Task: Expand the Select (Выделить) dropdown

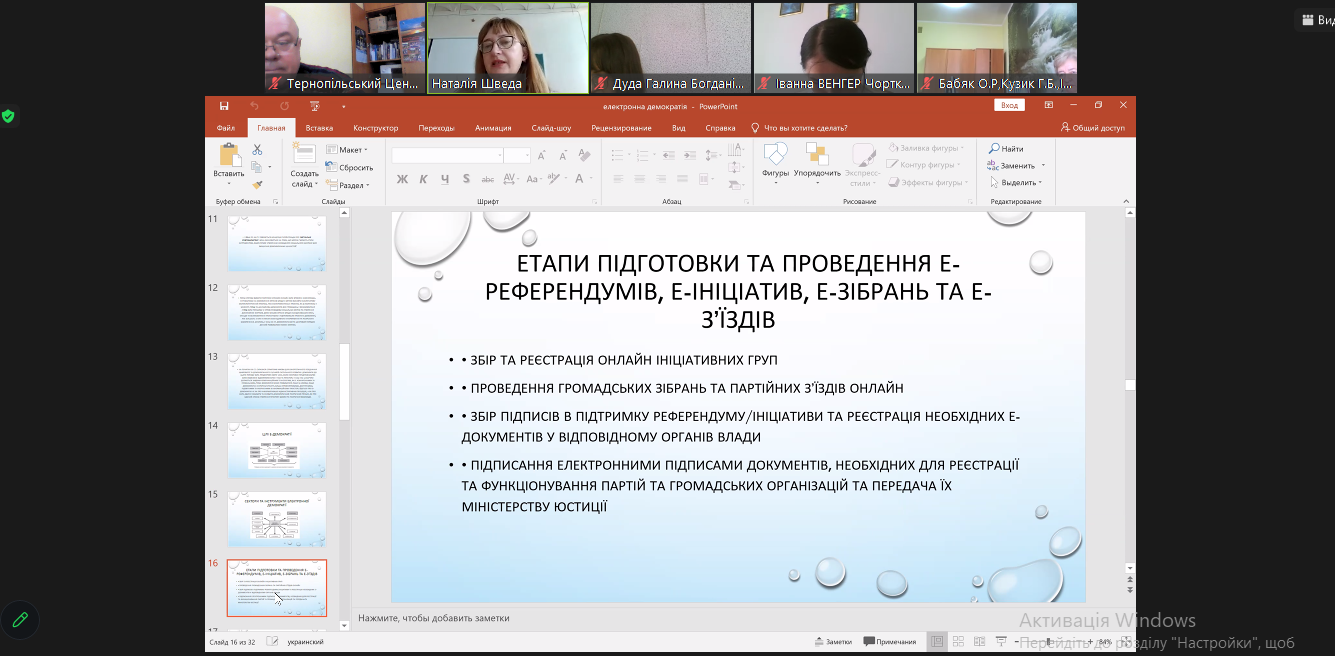Action: coord(1018,183)
